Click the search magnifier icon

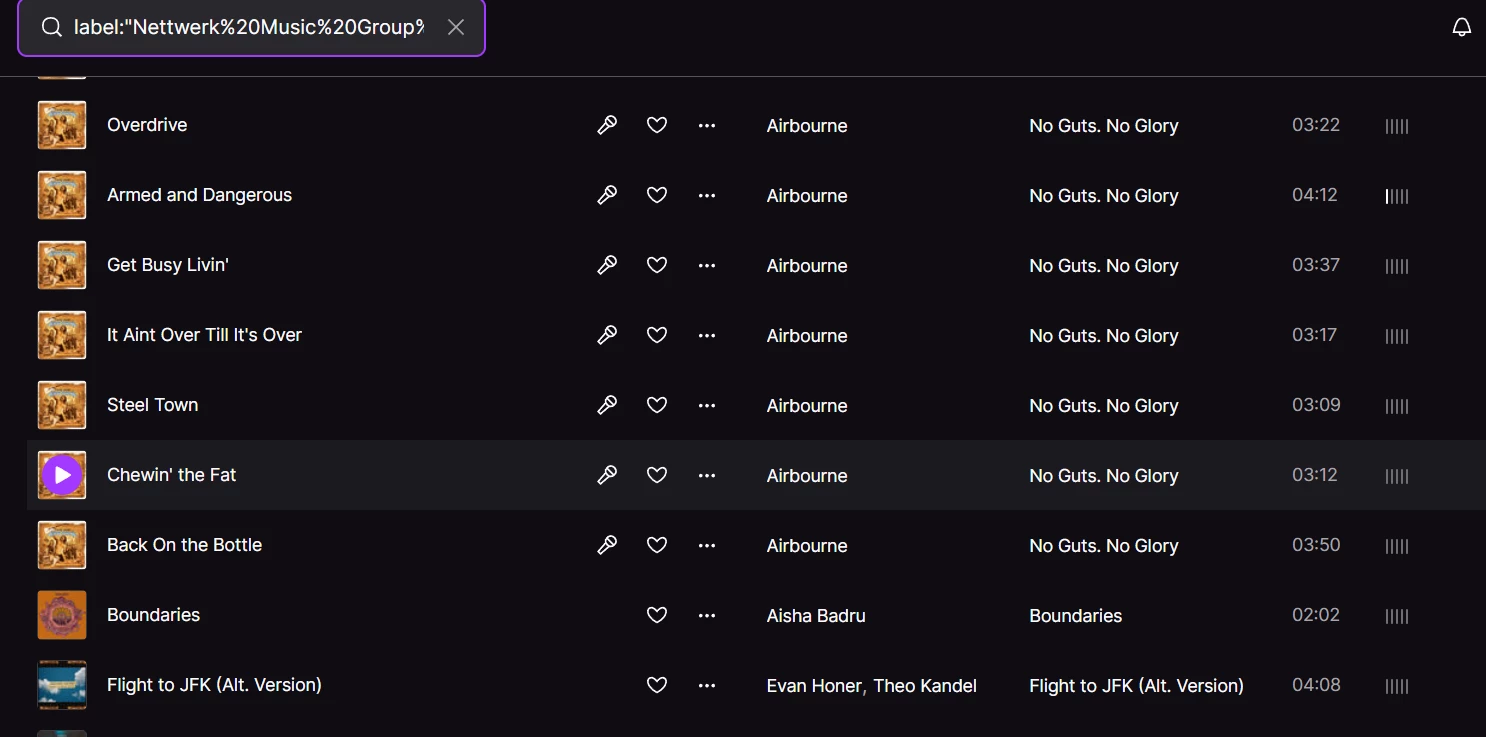pyautogui.click(x=51, y=27)
